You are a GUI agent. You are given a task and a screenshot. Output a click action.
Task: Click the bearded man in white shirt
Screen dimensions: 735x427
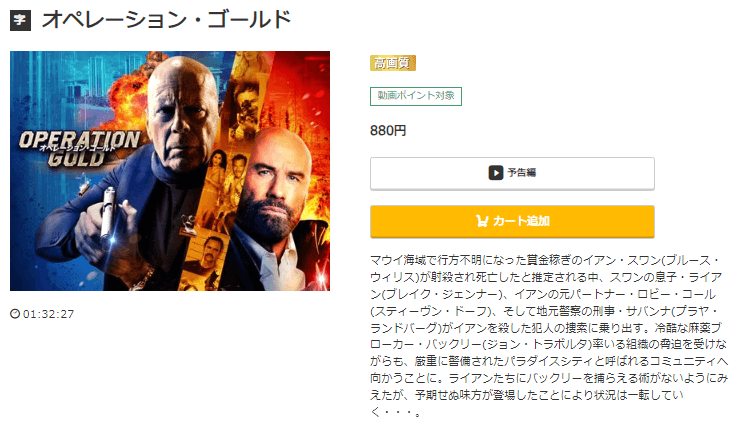(274, 211)
